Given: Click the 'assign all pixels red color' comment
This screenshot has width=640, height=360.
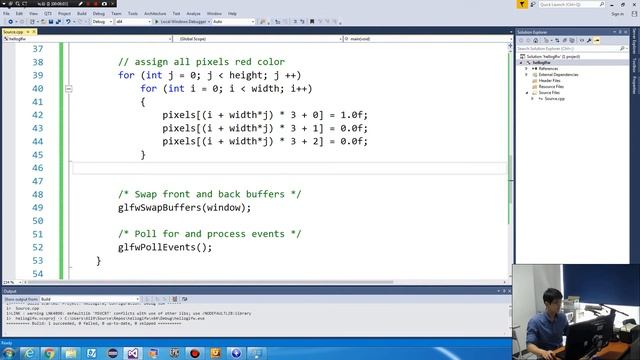Looking at the screenshot, I should pyautogui.click(x=201, y=62).
